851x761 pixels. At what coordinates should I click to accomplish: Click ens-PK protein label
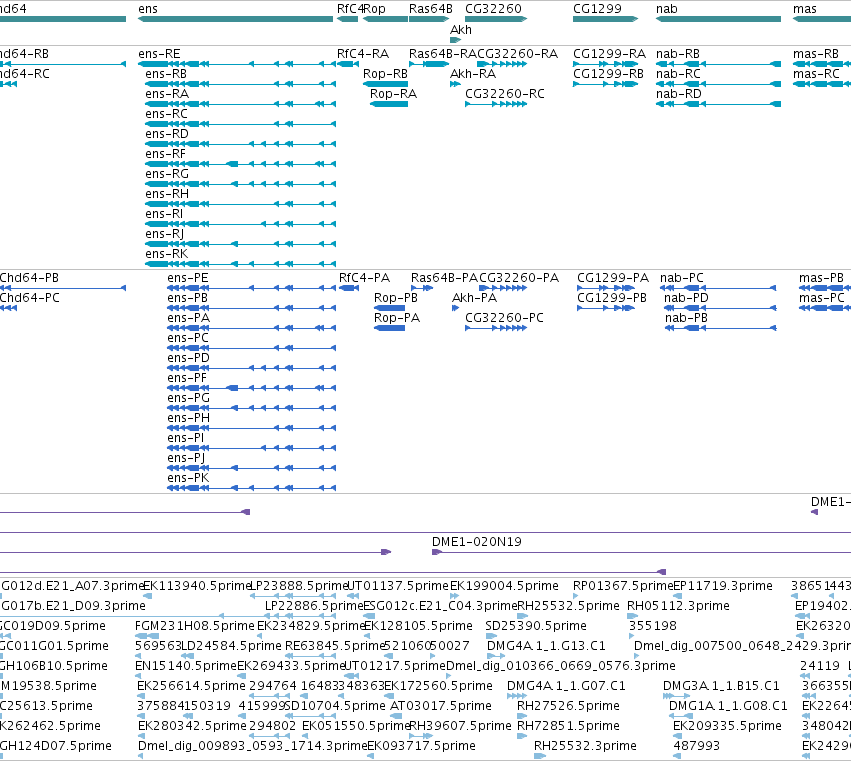click(x=188, y=478)
